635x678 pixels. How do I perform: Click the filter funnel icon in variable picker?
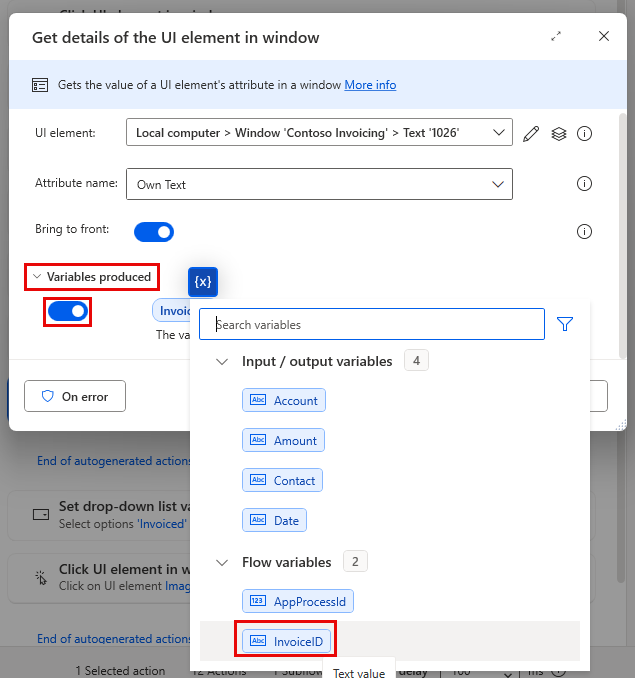tap(565, 324)
